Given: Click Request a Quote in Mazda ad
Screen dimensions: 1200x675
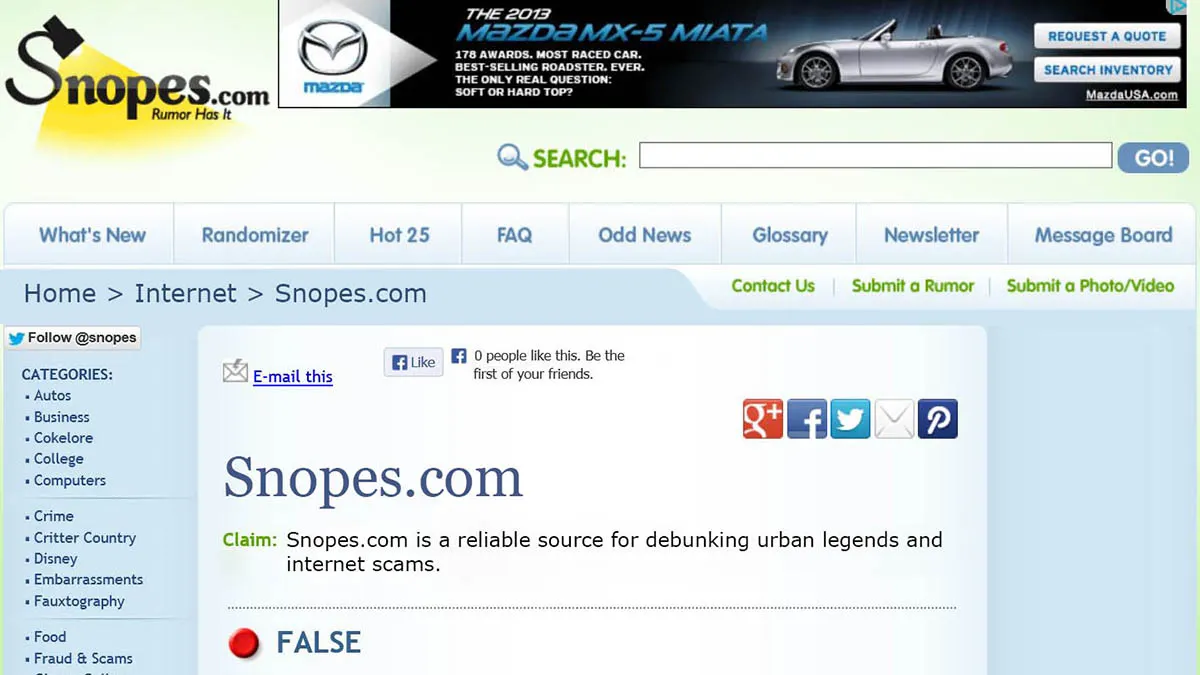Looking at the screenshot, I should [1107, 36].
